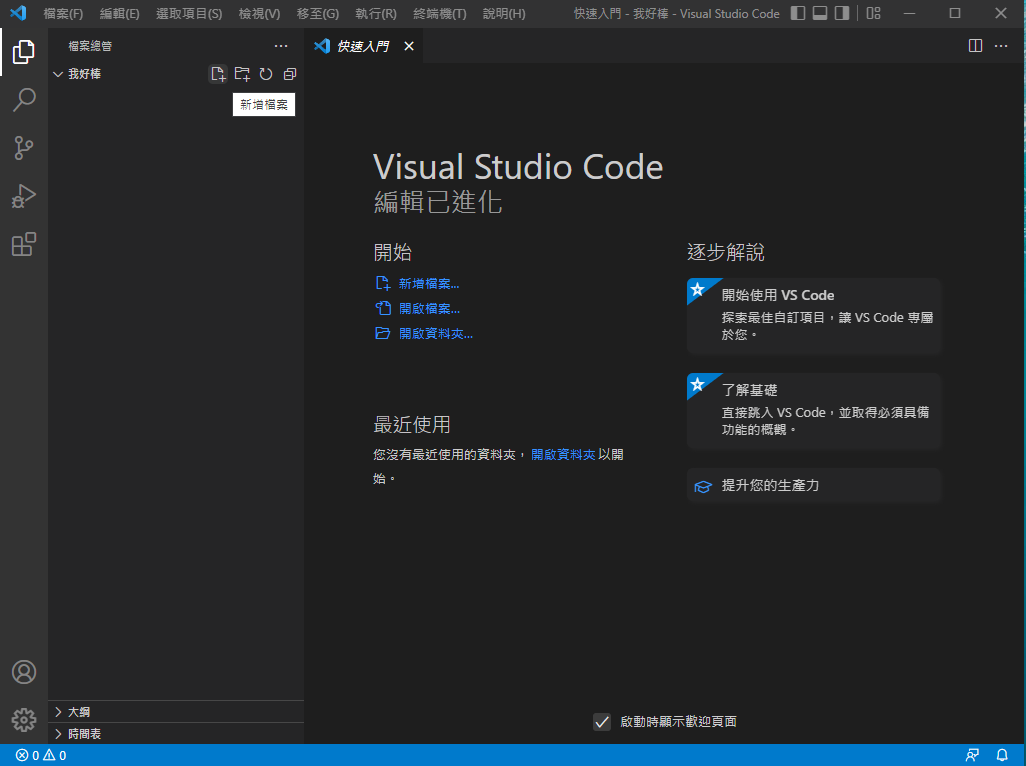
Task: Open the 移至(G) menu
Action: (317, 13)
